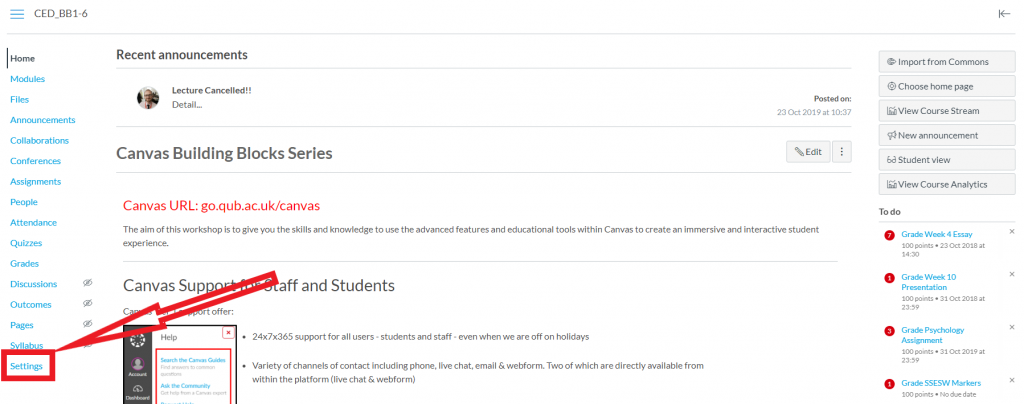This screenshot has width=1024, height=404.
Task: Open the Lecture Cancelled!! announcement
Action: pos(212,90)
